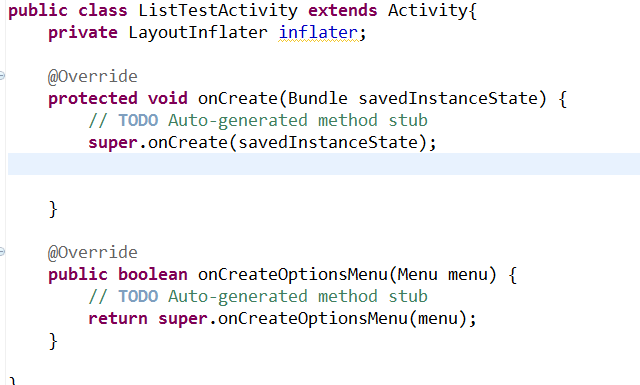Click the Activity superclass name

(427, 11)
